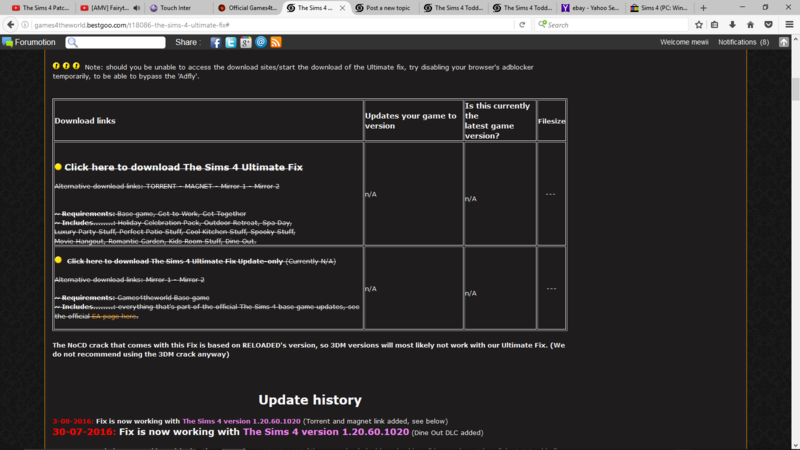Share via email icon
This screenshot has height=450, width=800.
[261, 42]
